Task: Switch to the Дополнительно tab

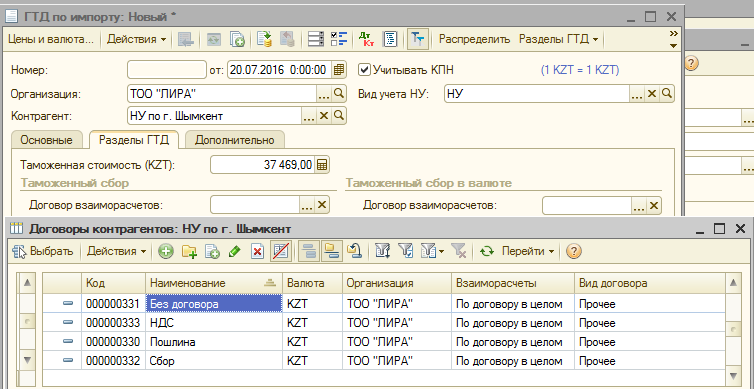Action: 235,140
